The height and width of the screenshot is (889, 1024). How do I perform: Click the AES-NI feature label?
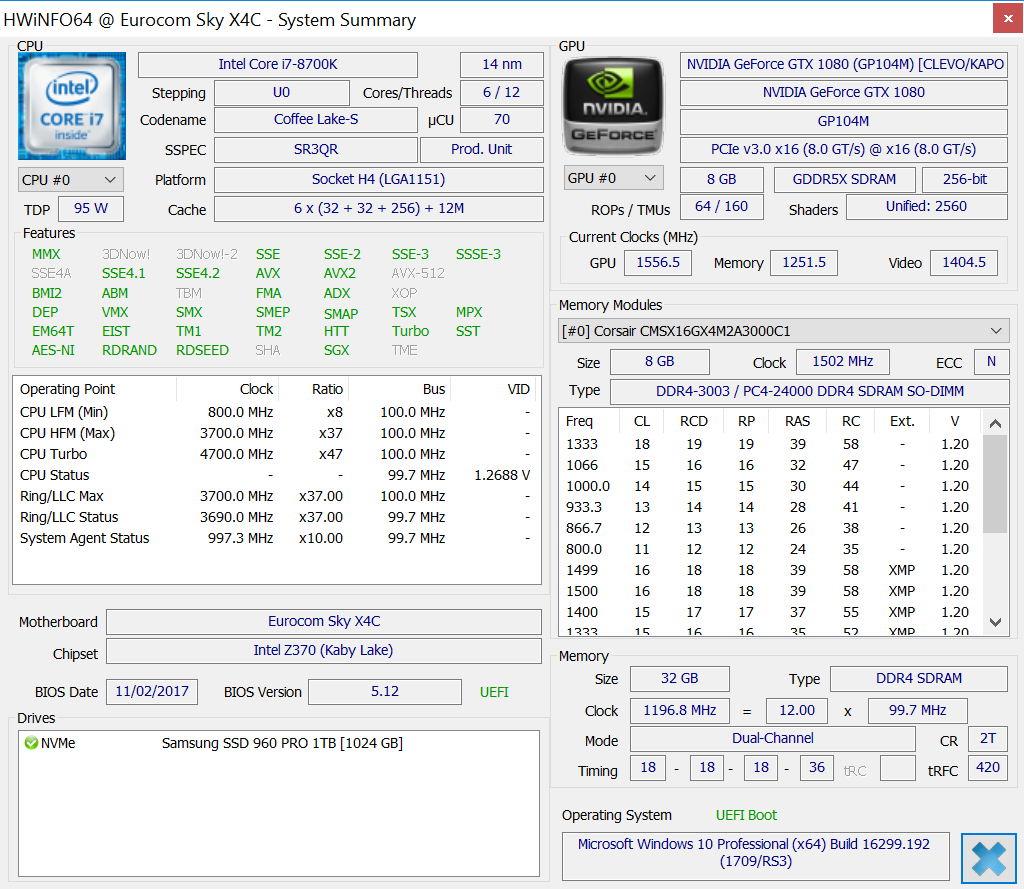tap(53, 350)
